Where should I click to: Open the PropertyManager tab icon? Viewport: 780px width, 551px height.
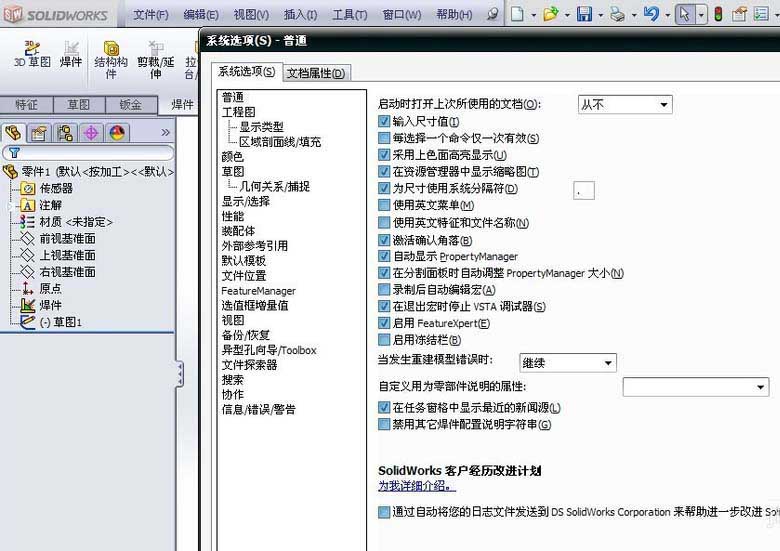tap(39, 133)
